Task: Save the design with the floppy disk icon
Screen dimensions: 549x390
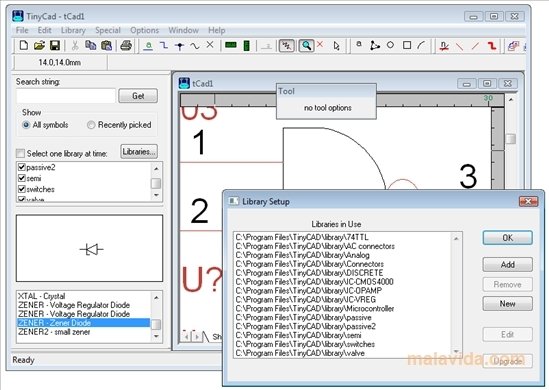Action: [55, 46]
